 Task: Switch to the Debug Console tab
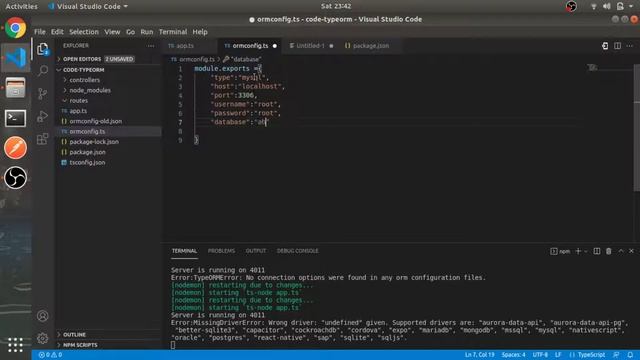pyautogui.click(x=297, y=251)
